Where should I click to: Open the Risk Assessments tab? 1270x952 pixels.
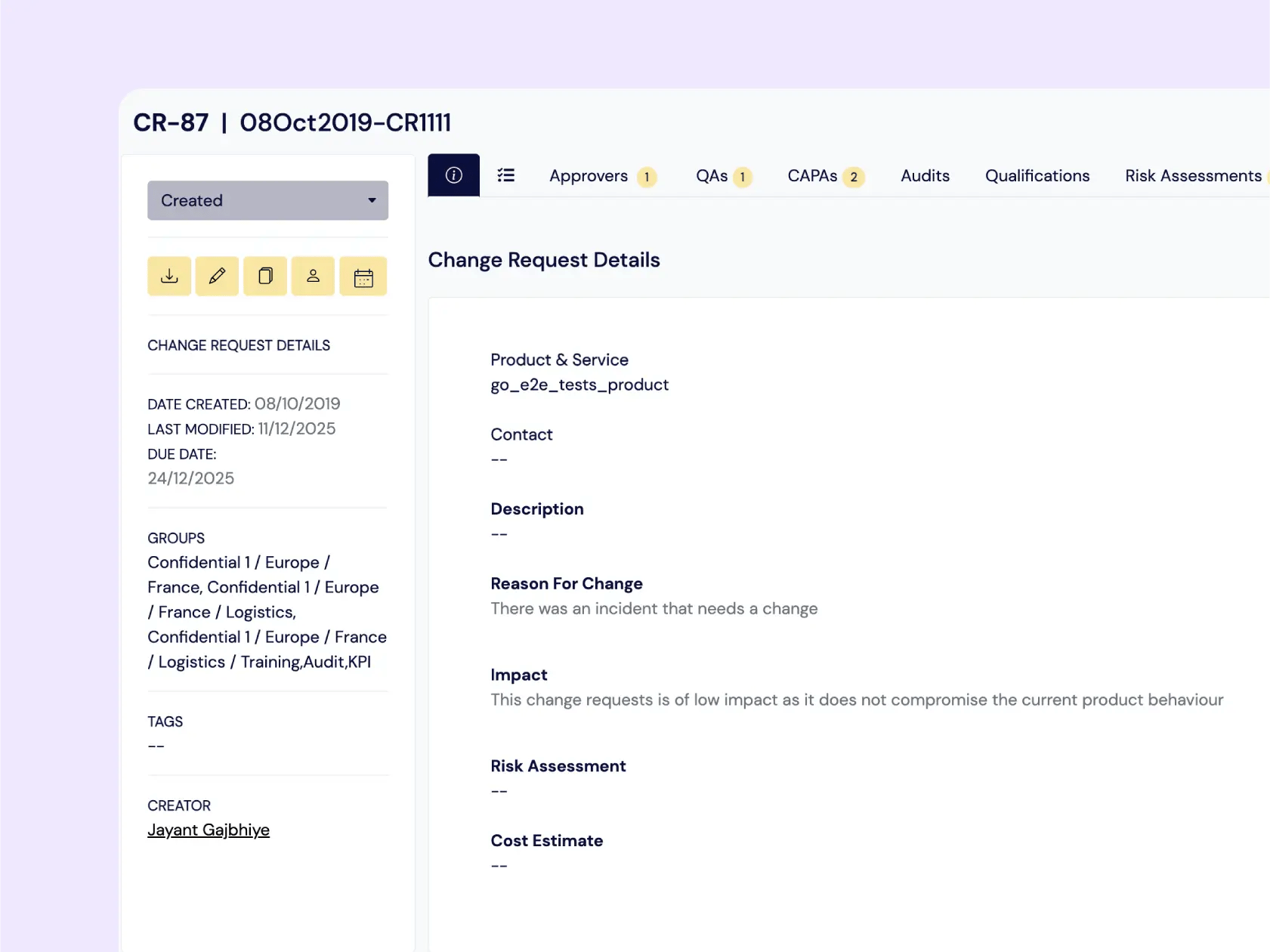pyautogui.click(x=1193, y=175)
